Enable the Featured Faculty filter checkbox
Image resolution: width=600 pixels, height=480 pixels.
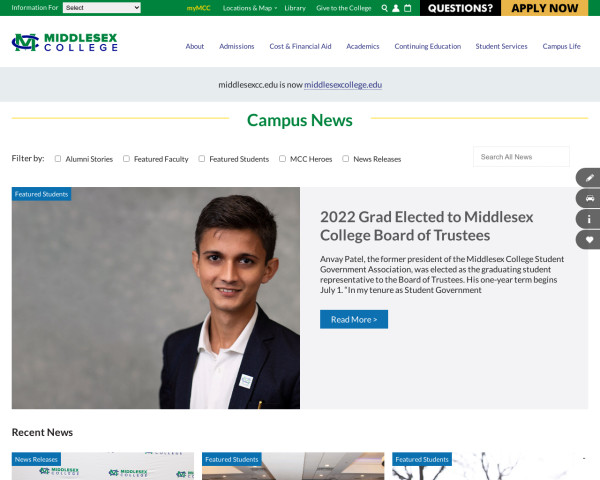[126, 158]
